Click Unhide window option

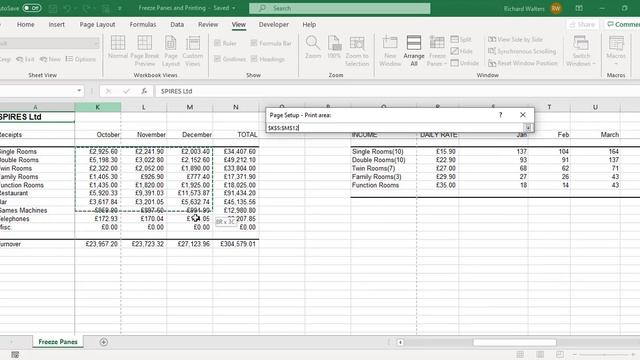point(465,63)
